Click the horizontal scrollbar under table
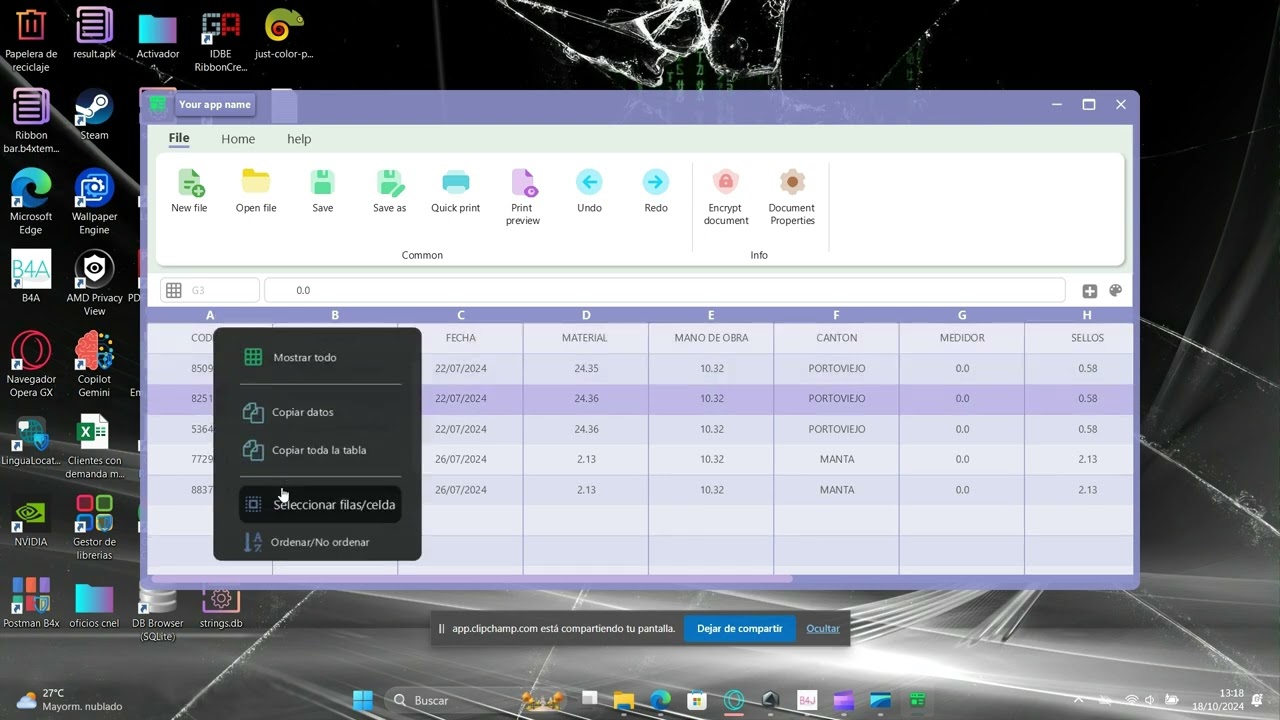Viewport: 1280px width, 720px height. point(470,578)
